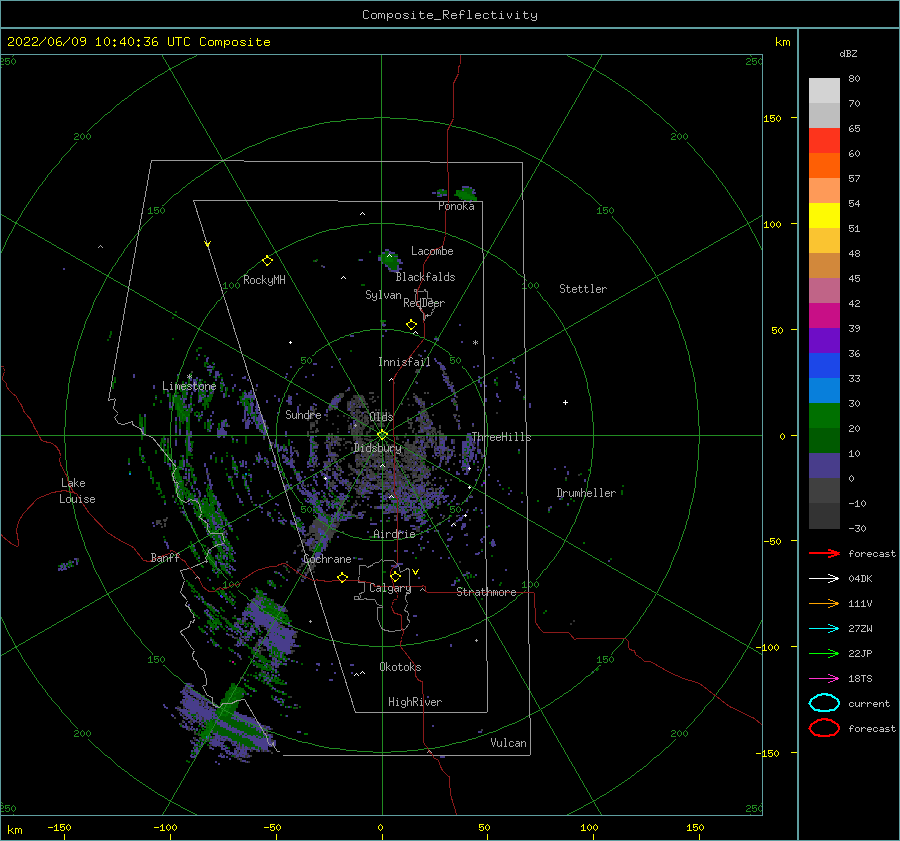The height and width of the screenshot is (841, 900).
Task: Select the blue 36-33 dBZ swatch
Action: pyautogui.click(x=824, y=366)
